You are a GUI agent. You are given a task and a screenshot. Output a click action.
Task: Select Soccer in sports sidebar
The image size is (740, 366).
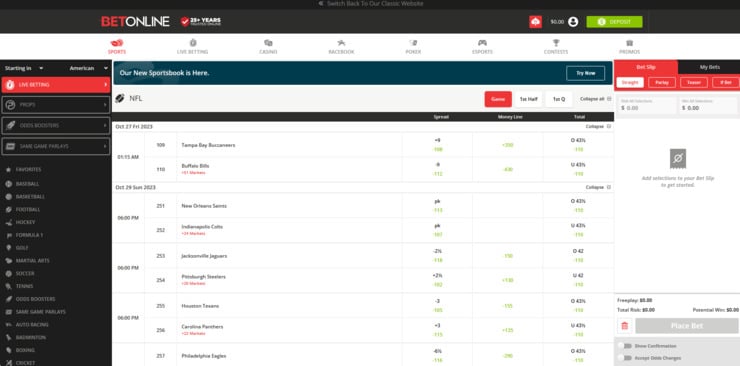click(25, 274)
